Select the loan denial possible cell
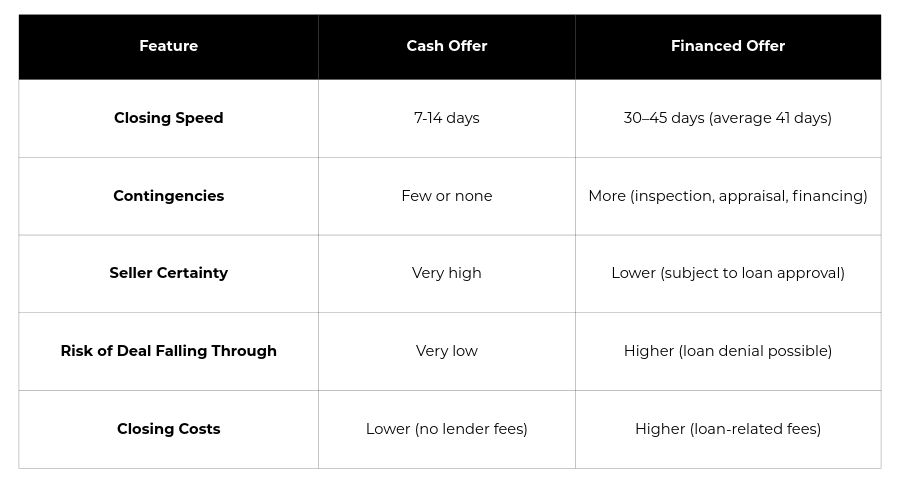Screen dimensions: 900x500 727,351
